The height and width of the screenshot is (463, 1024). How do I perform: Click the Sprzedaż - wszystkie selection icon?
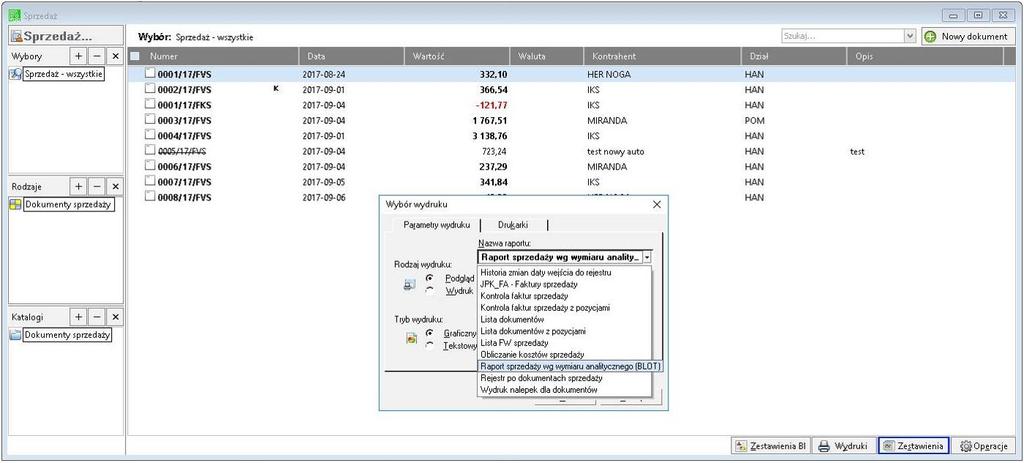point(15,74)
